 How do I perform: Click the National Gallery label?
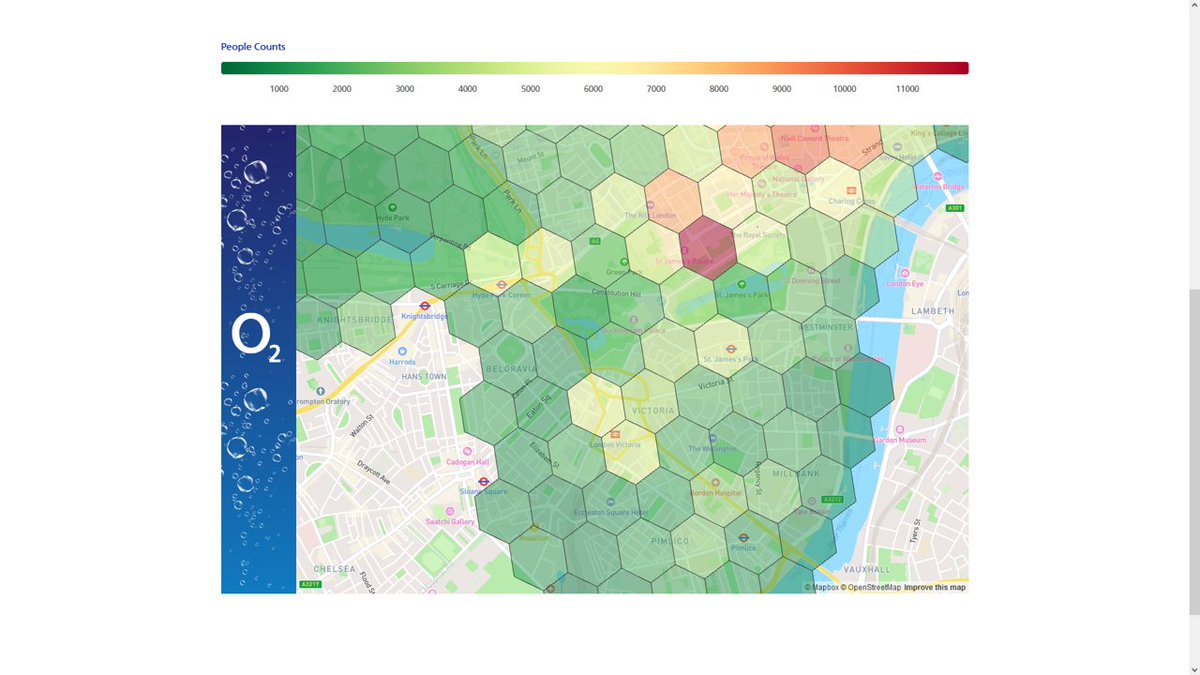click(798, 180)
